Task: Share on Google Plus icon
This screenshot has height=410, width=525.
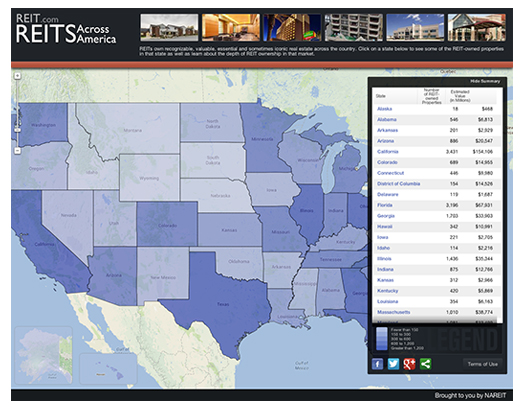Action: [409, 364]
